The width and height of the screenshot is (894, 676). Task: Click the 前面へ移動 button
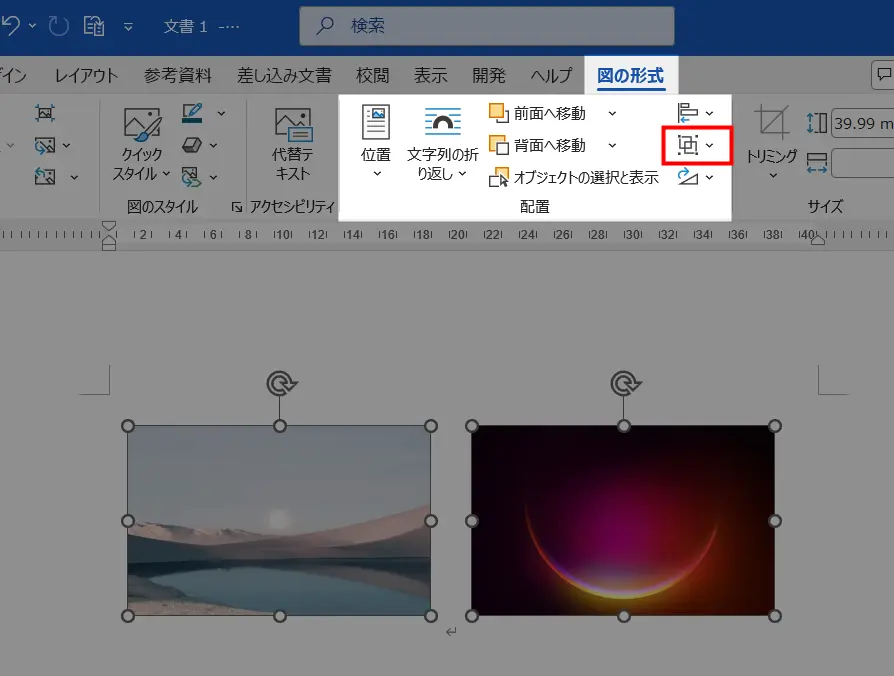point(537,113)
